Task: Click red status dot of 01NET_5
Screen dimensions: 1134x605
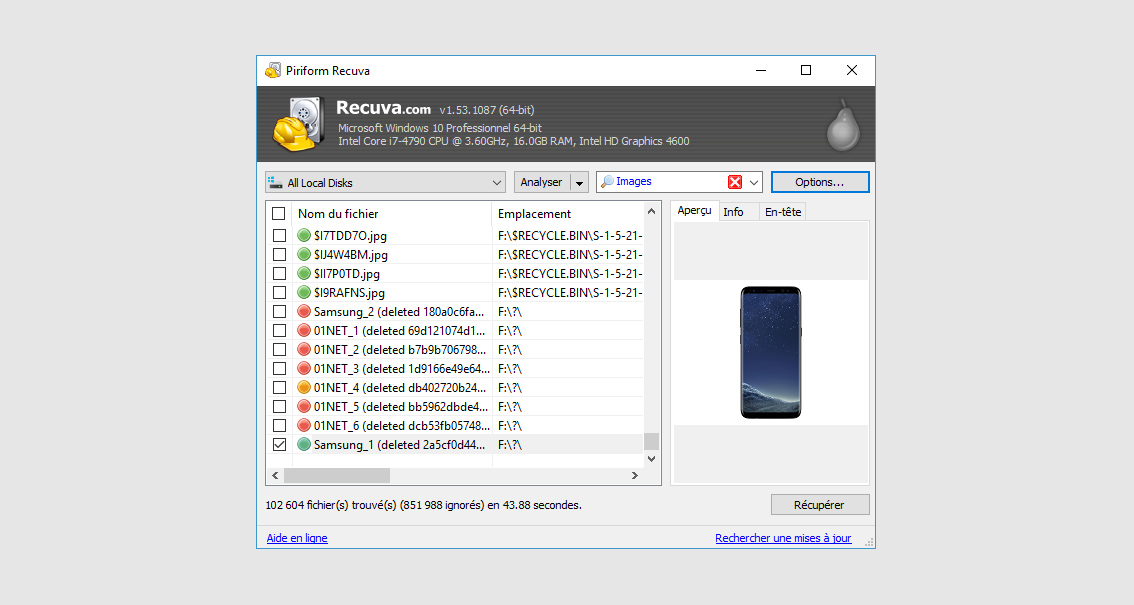Action: point(304,406)
